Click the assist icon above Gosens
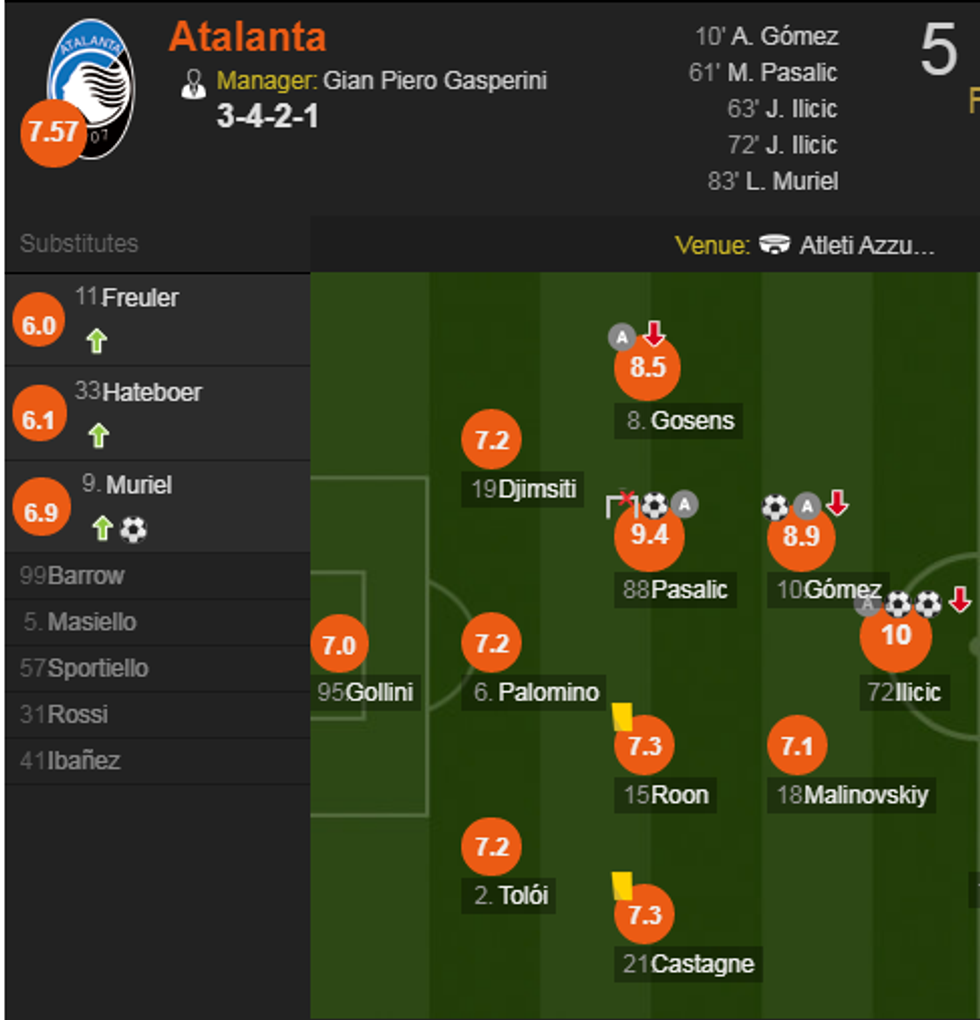This screenshot has width=980, height=1020. (x=622, y=338)
